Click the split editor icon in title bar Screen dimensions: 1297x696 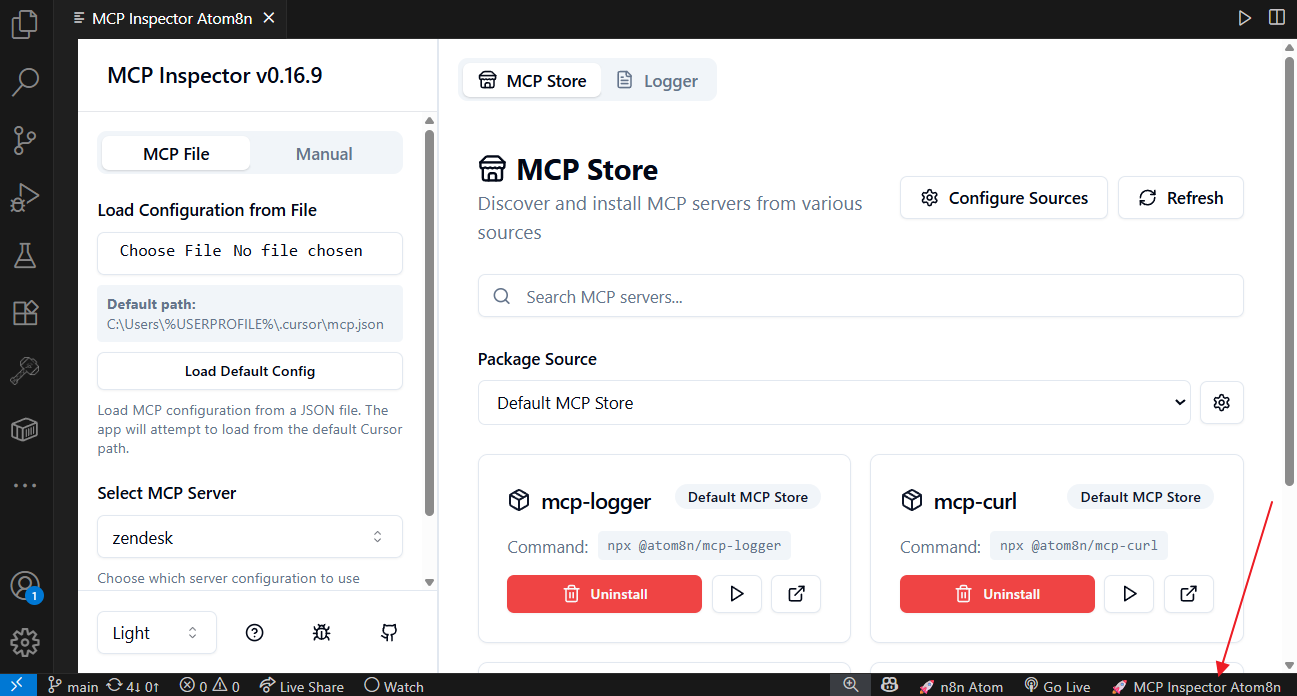1276,18
